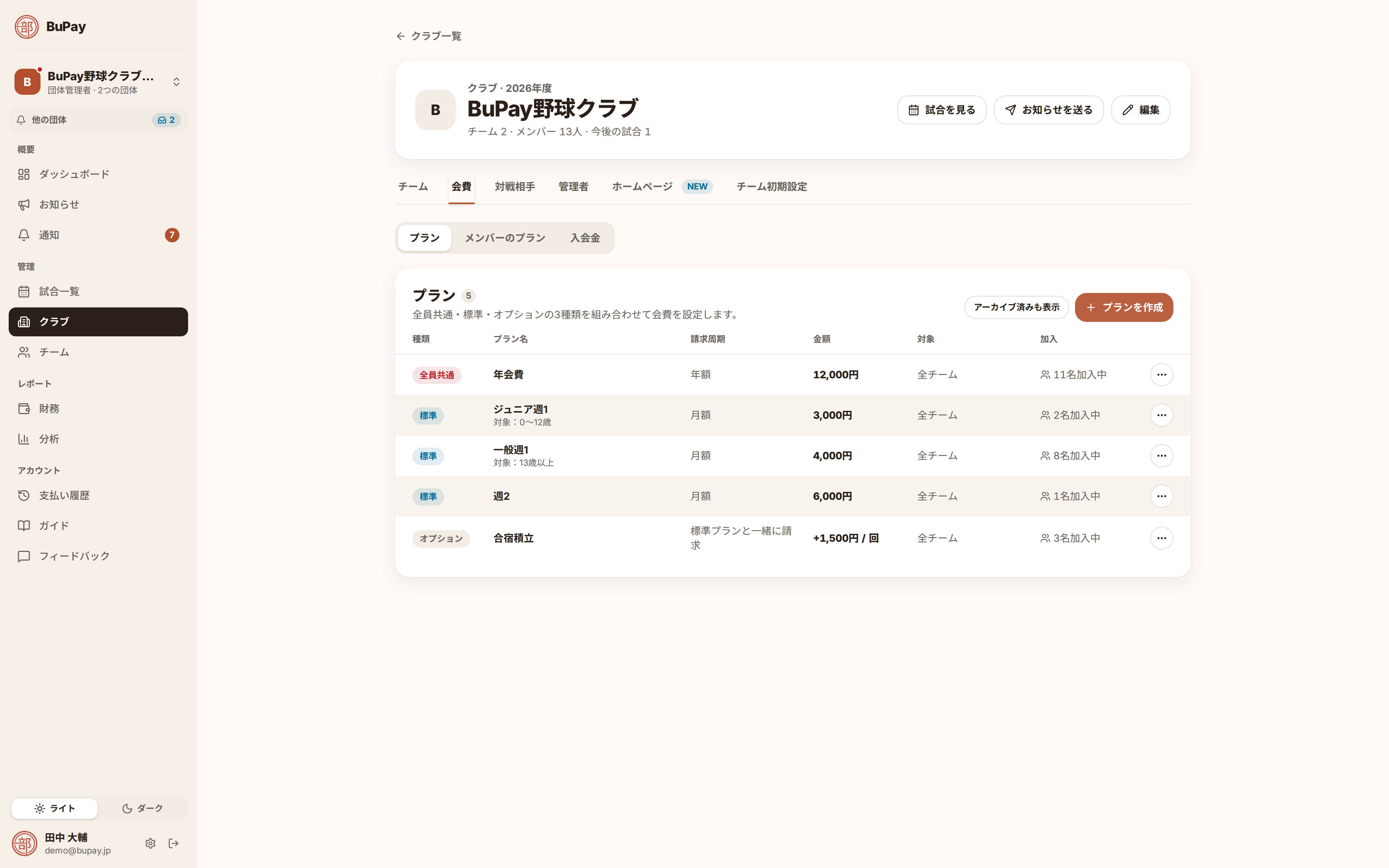Screen dimensions: 1389x868
Task: Click the logout icon in sidebar footer
Action: pos(174,843)
